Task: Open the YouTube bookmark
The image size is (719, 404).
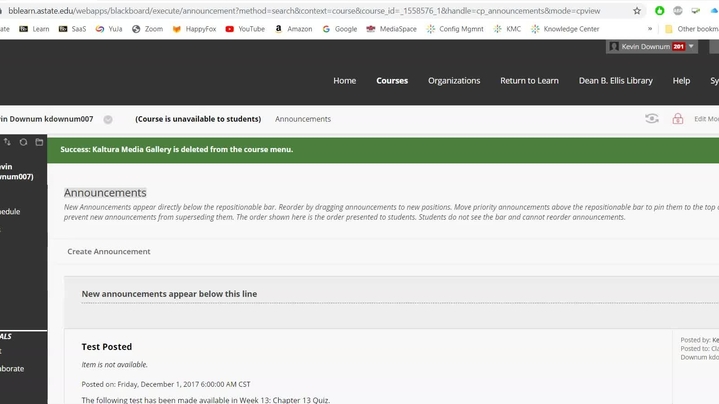Action: click(x=245, y=29)
